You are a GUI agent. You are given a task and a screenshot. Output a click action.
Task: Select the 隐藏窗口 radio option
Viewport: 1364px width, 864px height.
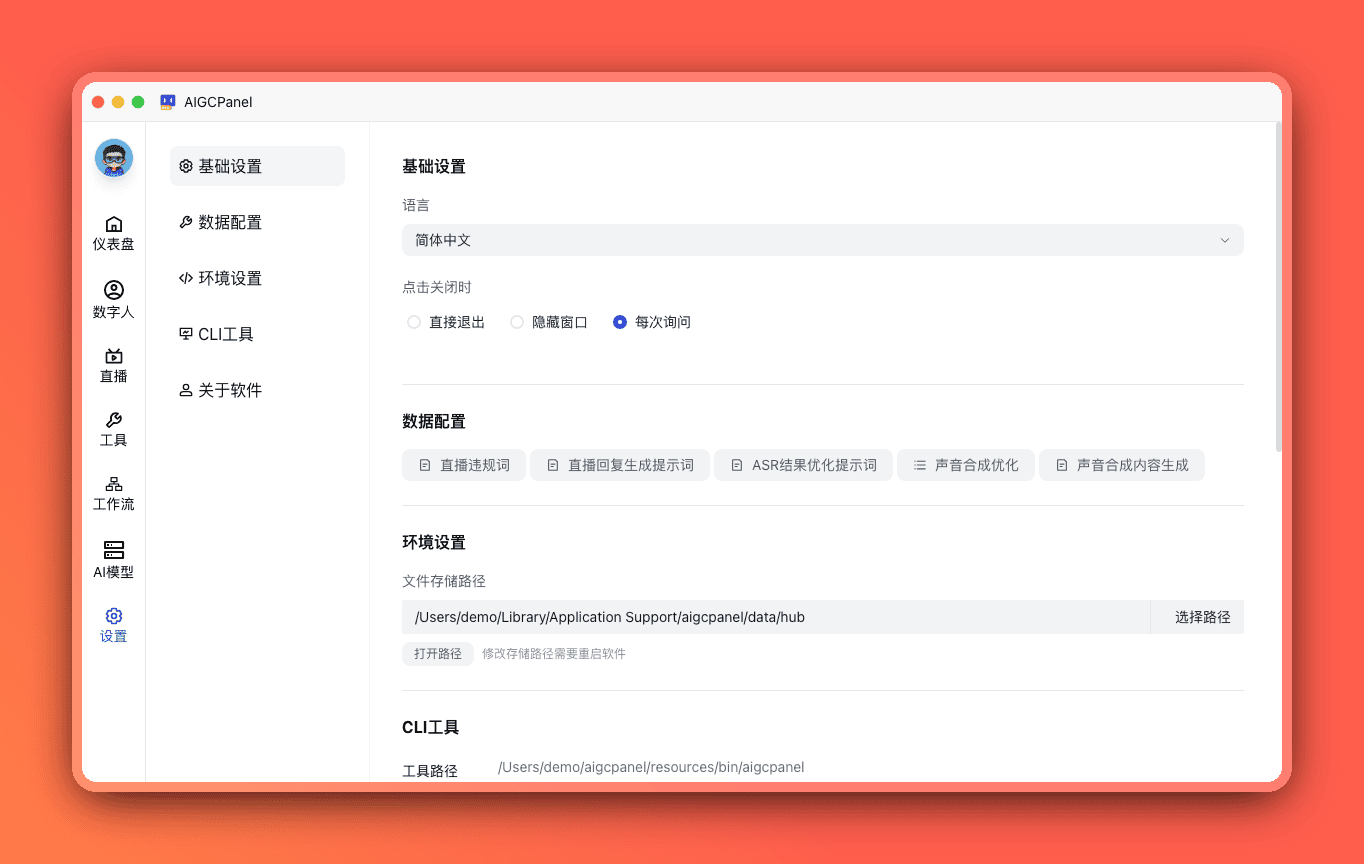point(549,322)
